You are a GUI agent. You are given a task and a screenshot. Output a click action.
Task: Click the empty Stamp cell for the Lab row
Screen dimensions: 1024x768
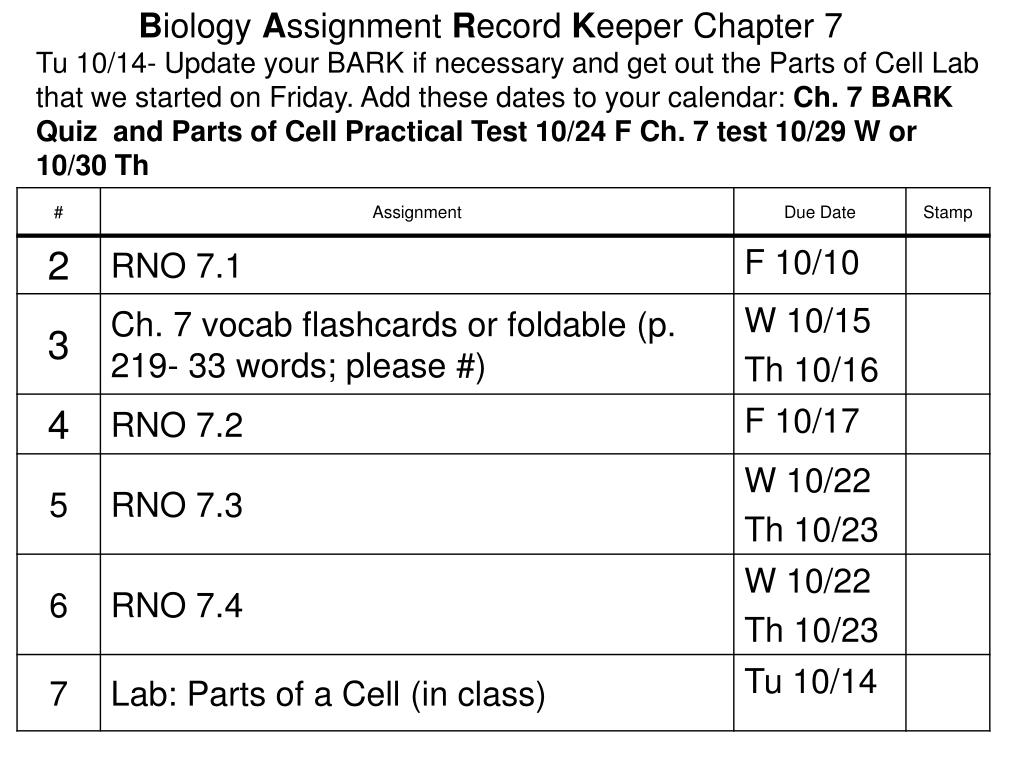point(948,694)
